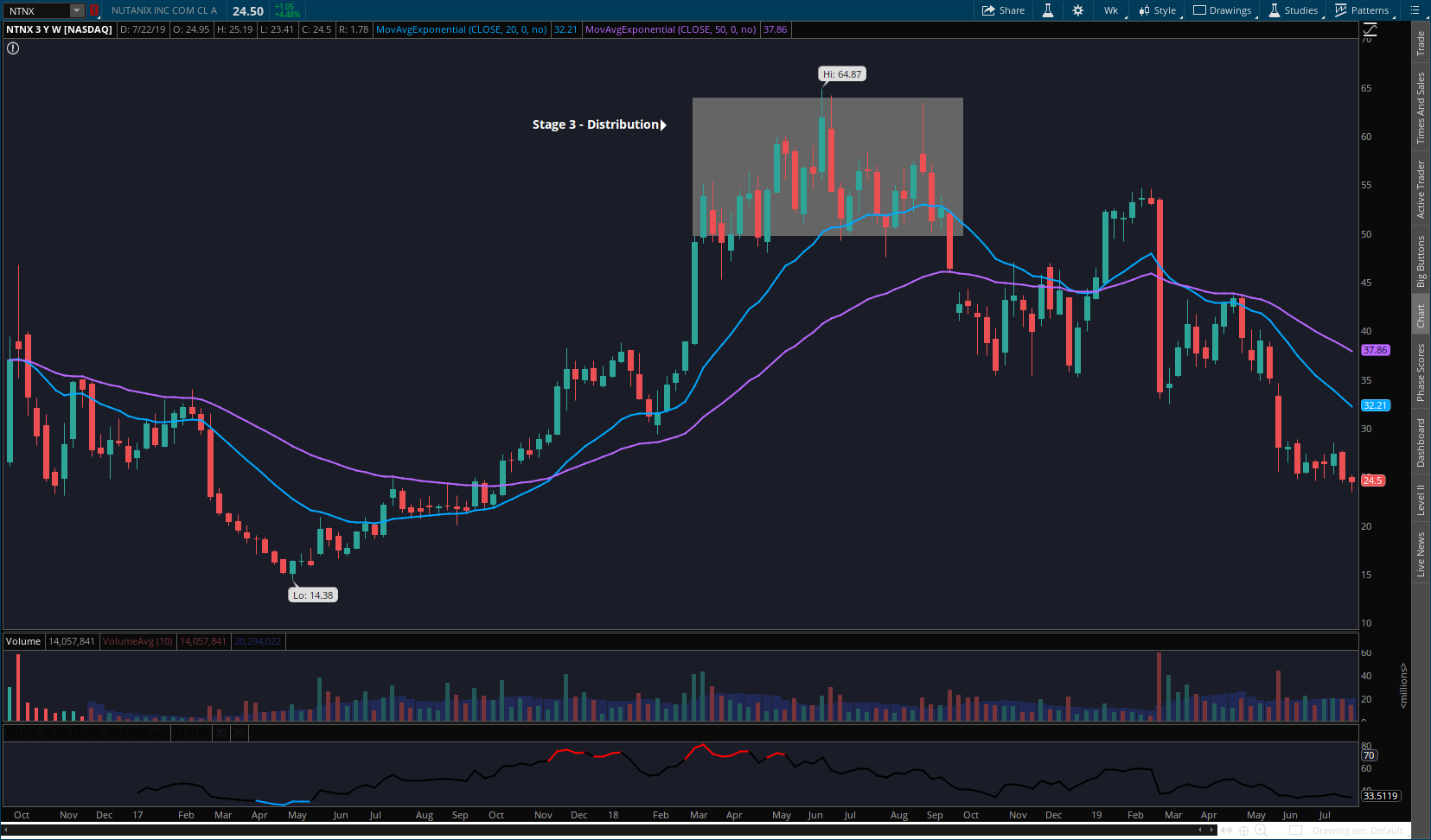Click the <millions> volume axis label

click(1404, 685)
